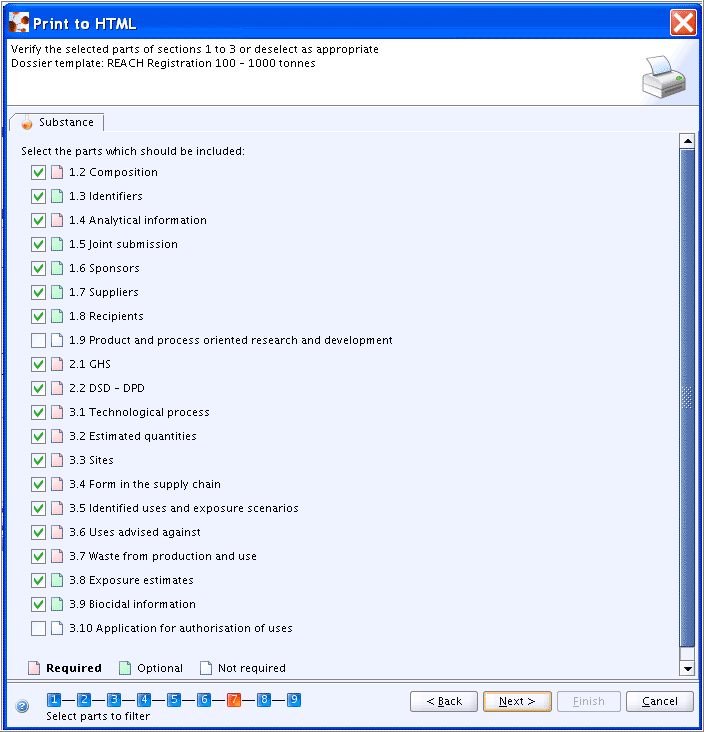
Task: Uncheck the 3.3 Sites checkbox
Action: coord(38,460)
